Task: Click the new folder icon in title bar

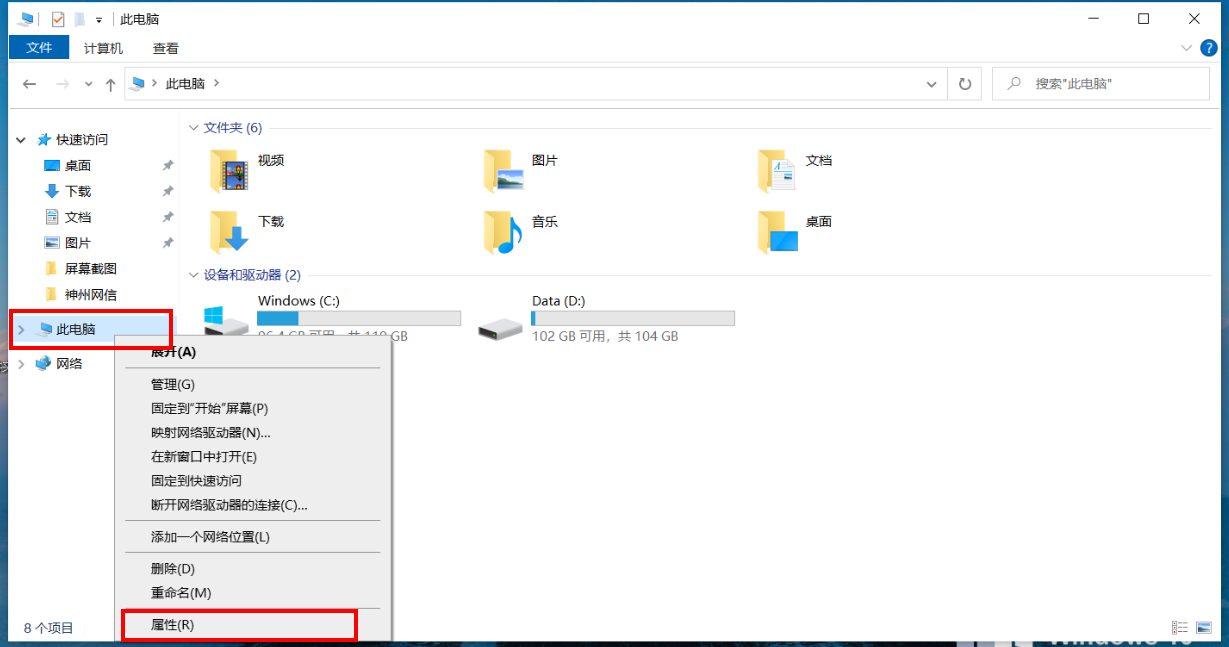Action: [79, 19]
